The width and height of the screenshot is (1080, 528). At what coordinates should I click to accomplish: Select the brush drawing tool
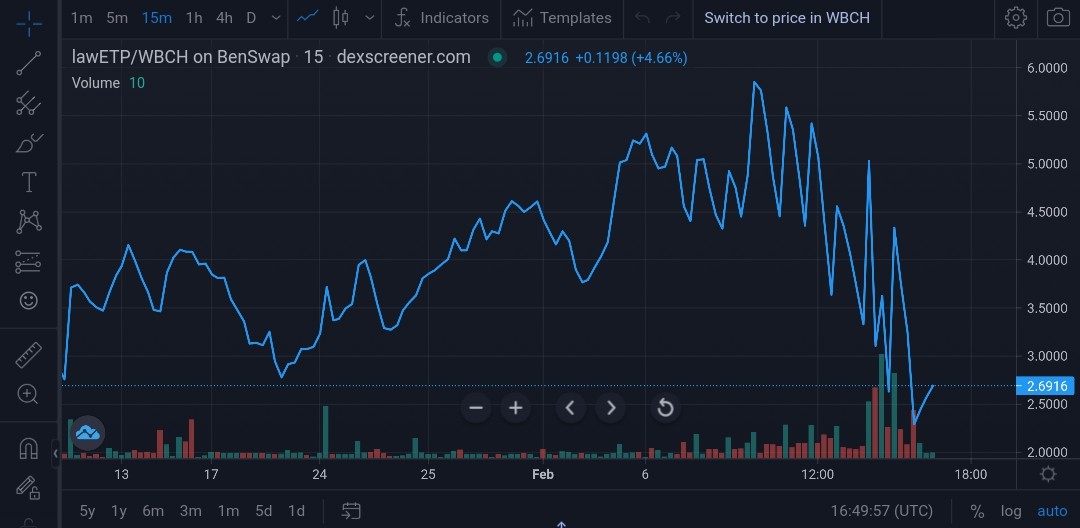click(x=28, y=143)
